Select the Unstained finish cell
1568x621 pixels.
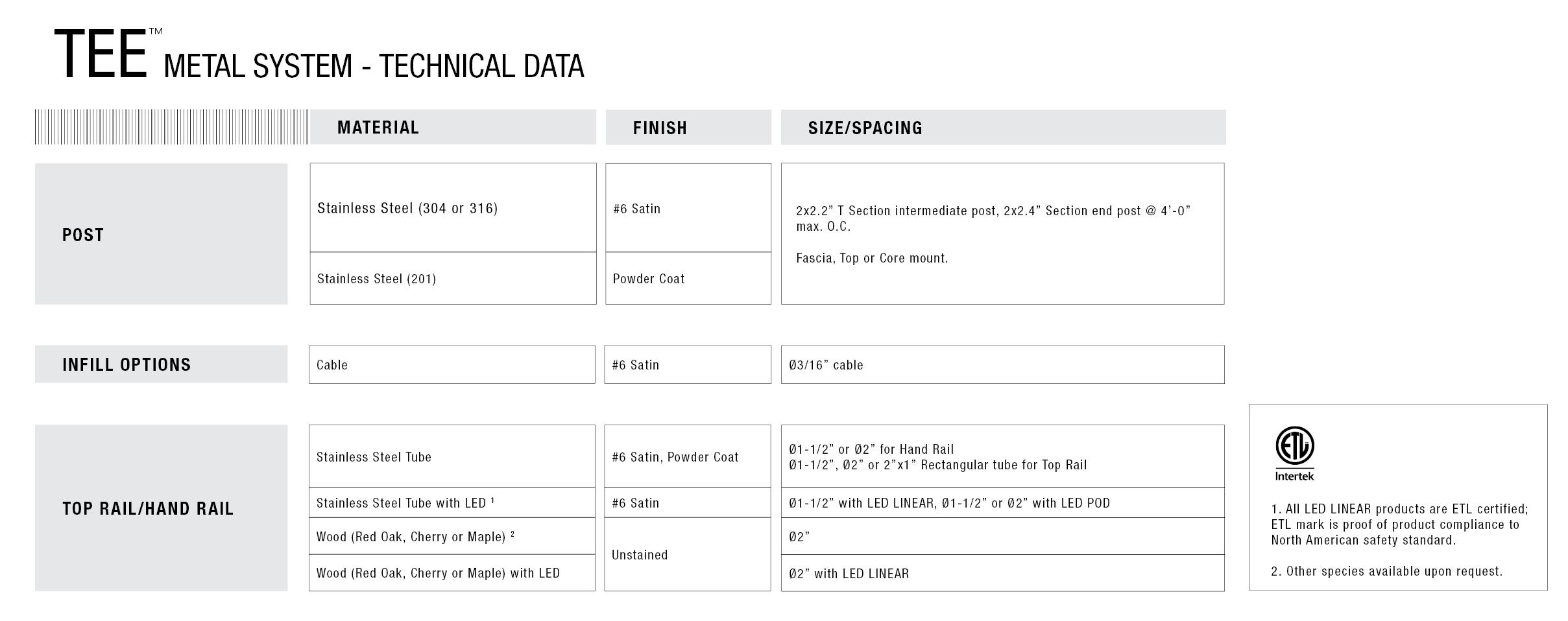pyautogui.click(x=688, y=554)
